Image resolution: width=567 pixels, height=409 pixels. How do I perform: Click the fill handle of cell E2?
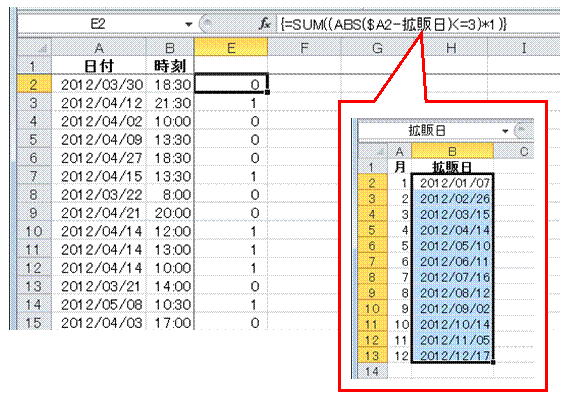(x=267, y=93)
